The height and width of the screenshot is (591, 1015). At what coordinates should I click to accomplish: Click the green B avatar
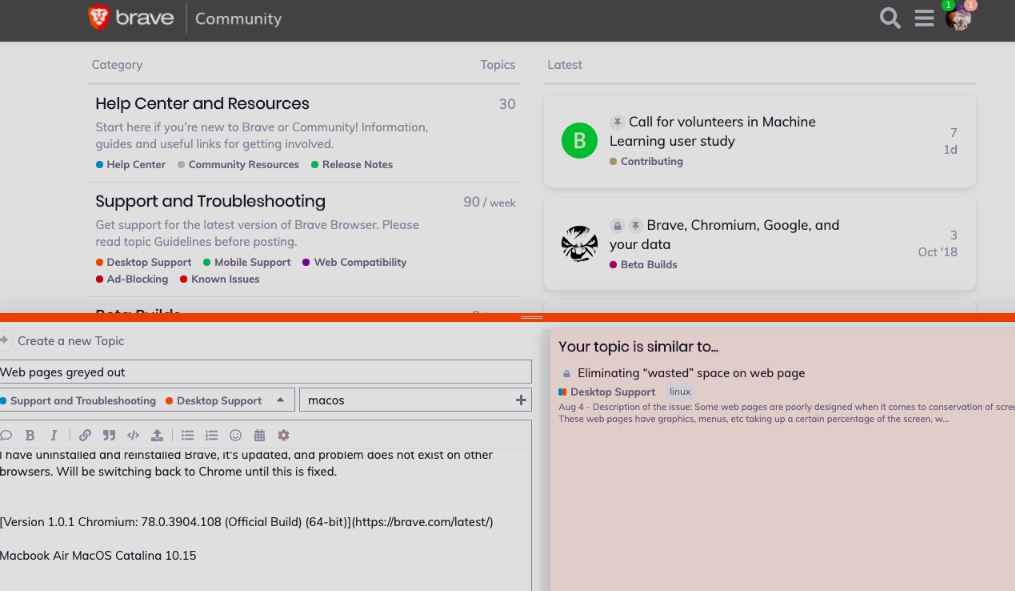[579, 140]
